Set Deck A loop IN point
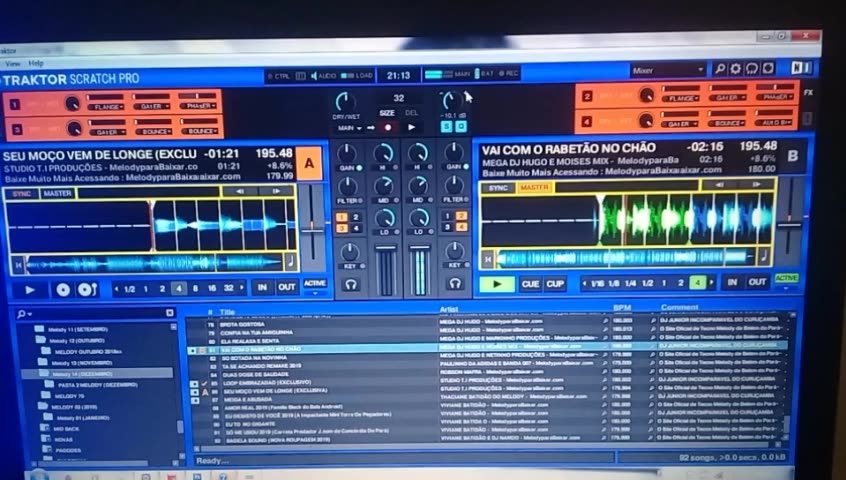The height and width of the screenshot is (480, 846). coord(262,287)
